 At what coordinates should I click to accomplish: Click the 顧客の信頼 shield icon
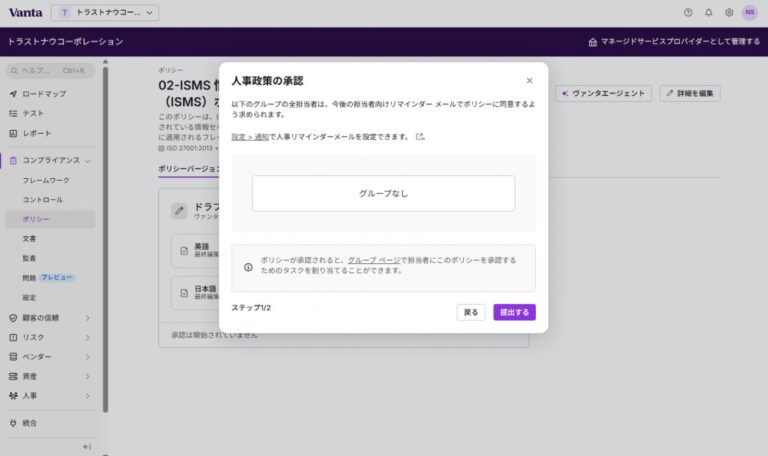pos(13,318)
